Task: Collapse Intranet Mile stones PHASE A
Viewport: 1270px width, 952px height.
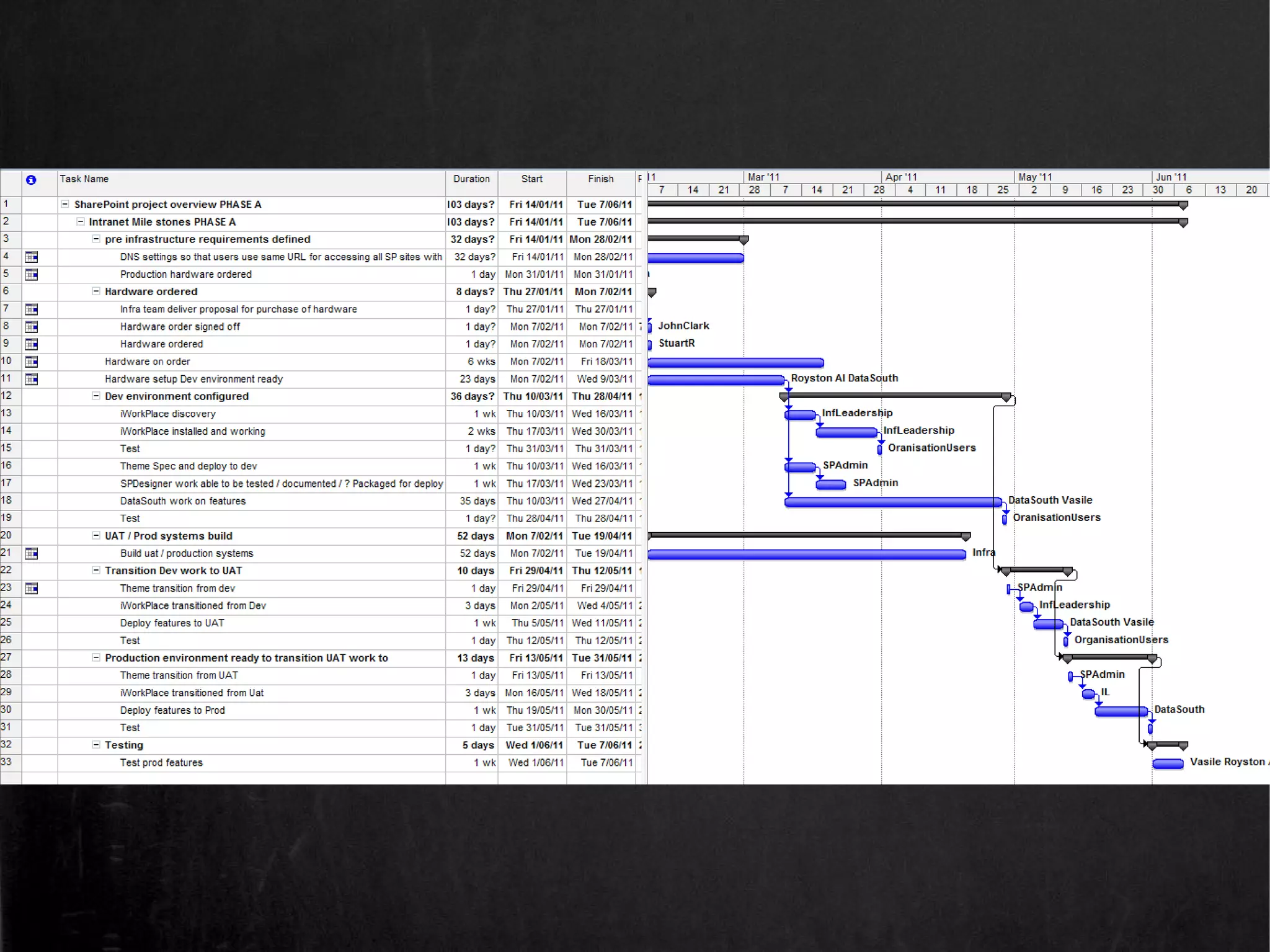Action: (x=80, y=221)
